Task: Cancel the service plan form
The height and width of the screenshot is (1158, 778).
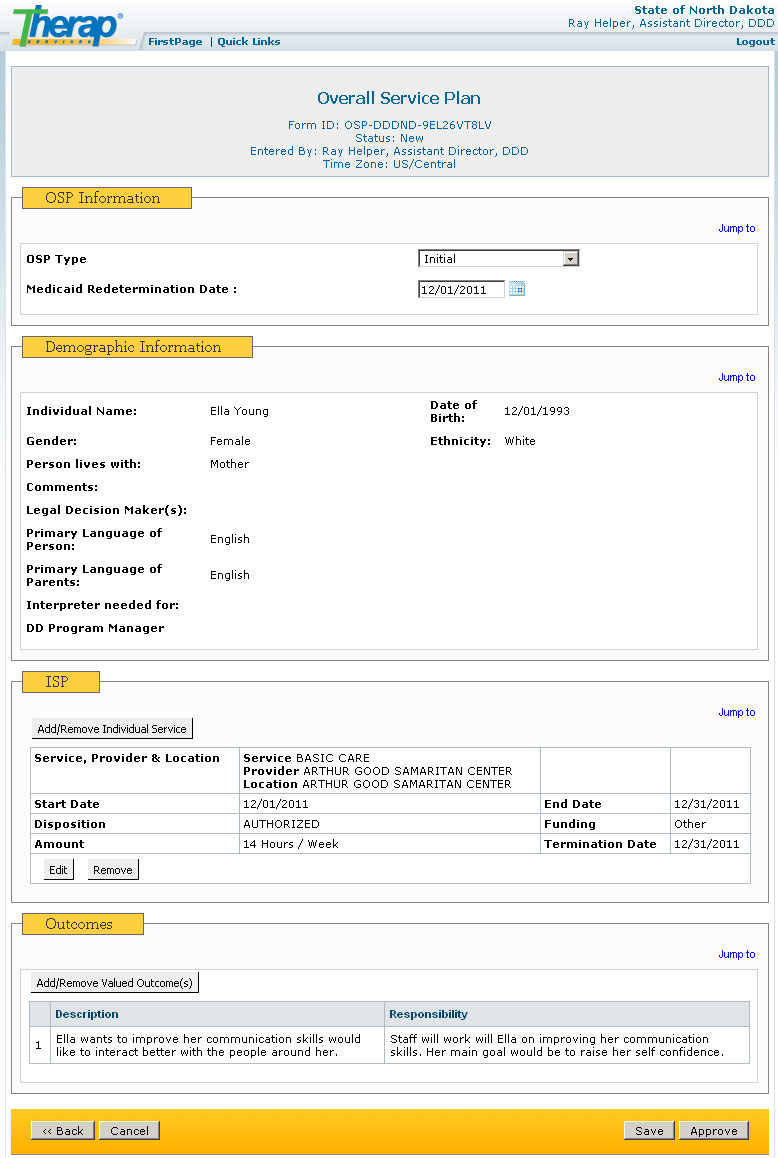Action: pos(129,1131)
